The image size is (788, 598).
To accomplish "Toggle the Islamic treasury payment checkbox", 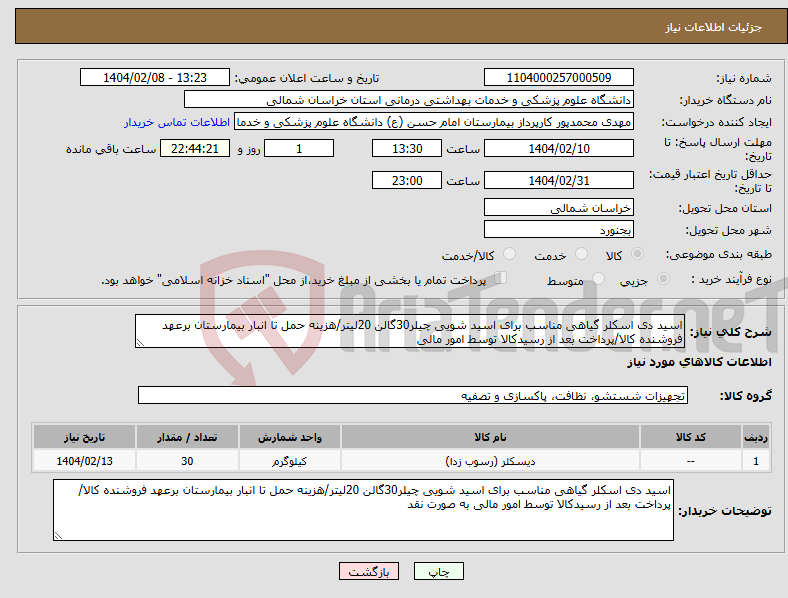I will pyautogui.click(x=501, y=278).
